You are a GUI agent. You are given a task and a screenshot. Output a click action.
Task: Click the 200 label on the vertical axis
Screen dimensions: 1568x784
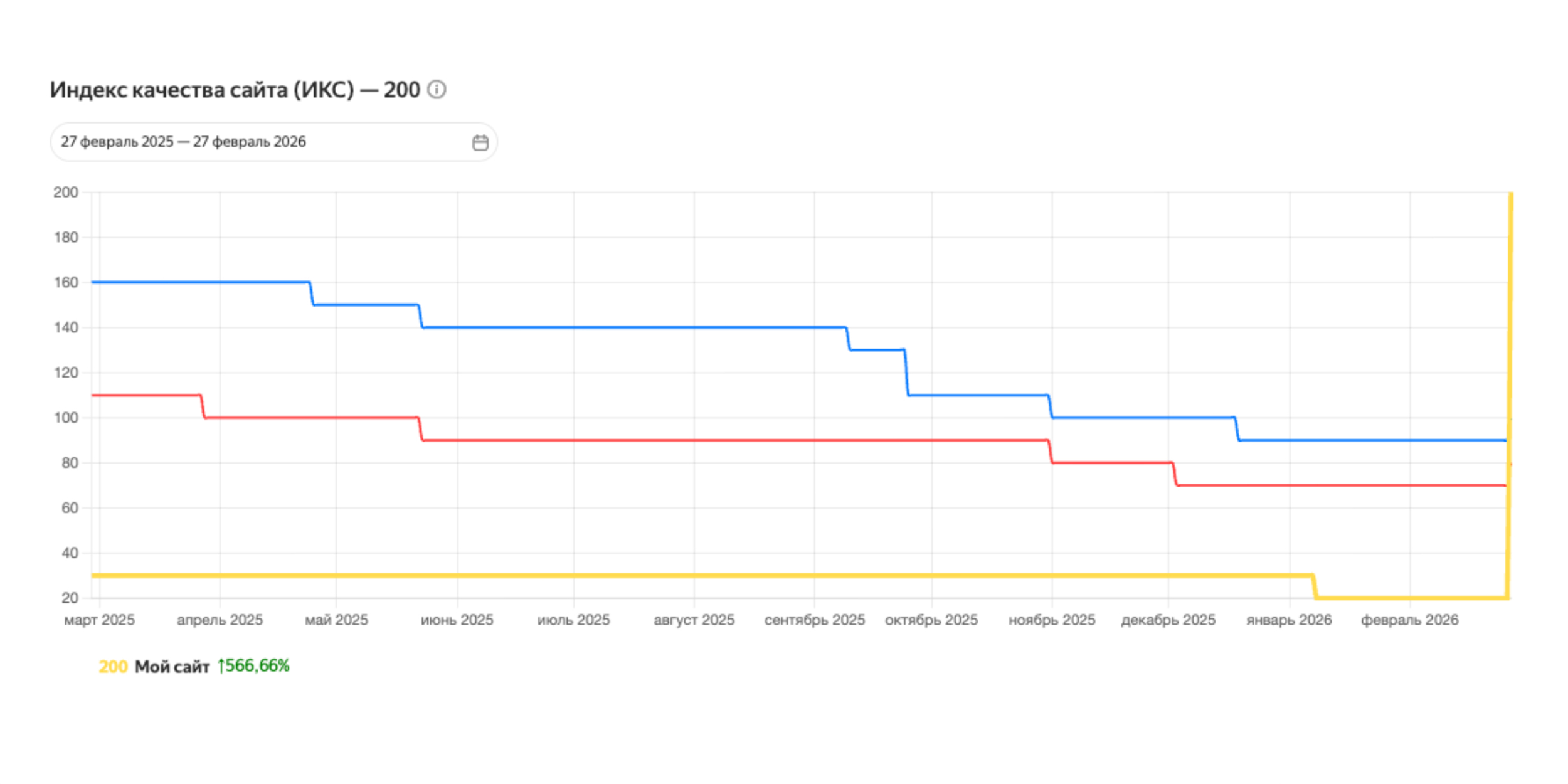[66, 193]
